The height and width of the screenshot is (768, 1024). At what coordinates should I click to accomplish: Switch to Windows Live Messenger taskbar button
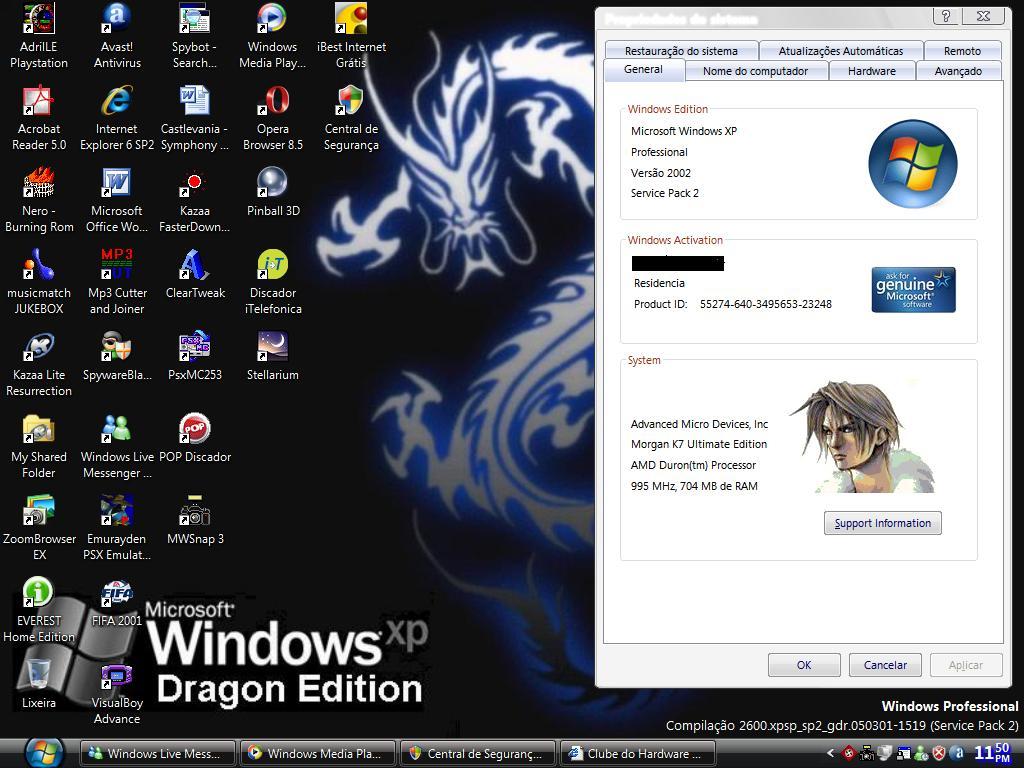coord(159,753)
